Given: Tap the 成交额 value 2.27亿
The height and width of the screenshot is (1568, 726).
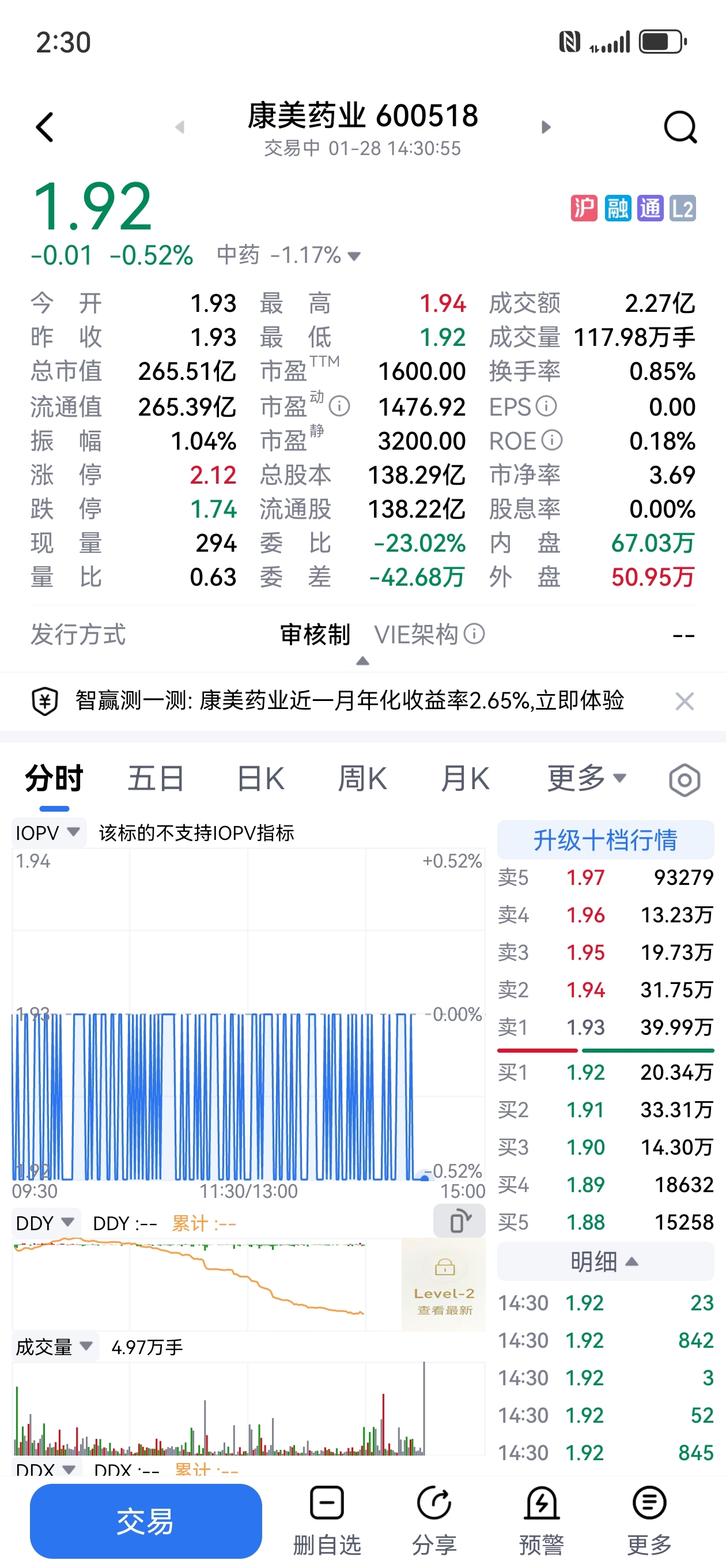Looking at the screenshot, I should [660, 303].
